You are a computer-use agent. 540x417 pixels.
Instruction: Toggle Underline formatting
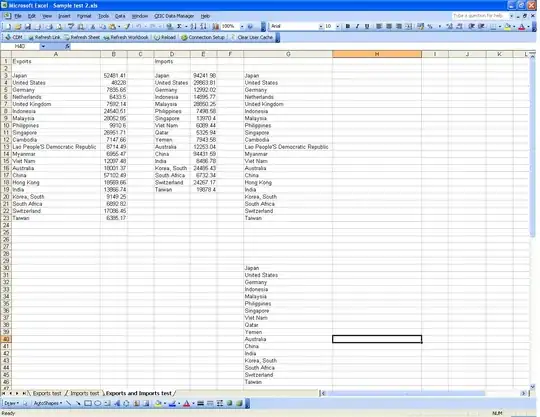(x=367, y=26)
